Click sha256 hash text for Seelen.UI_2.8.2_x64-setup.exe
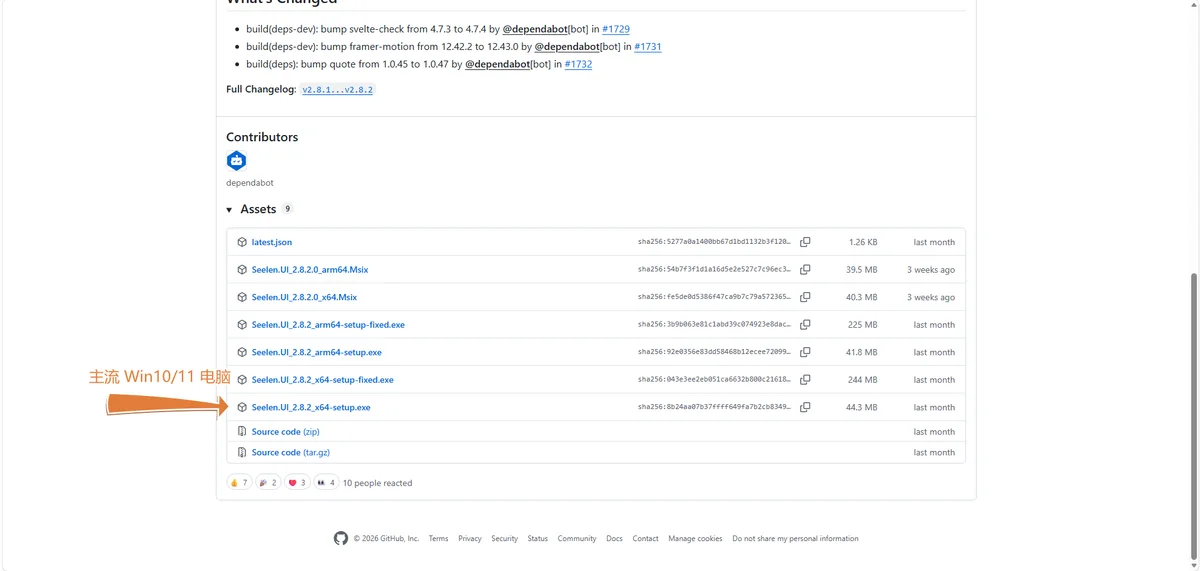This screenshot has height=571, width=1200. click(714, 407)
